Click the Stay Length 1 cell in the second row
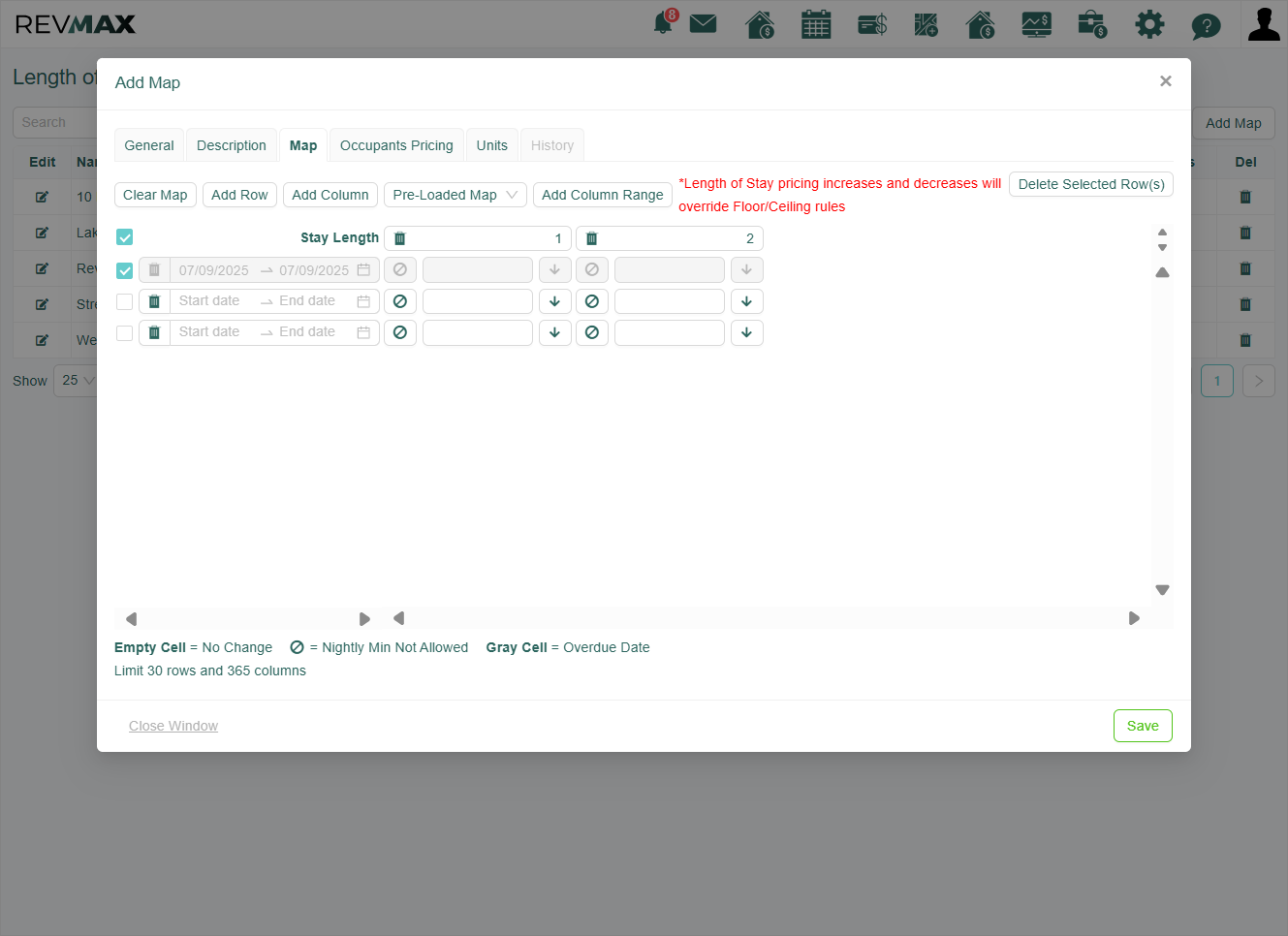This screenshot has width=1288, height=936. point(478,301)
